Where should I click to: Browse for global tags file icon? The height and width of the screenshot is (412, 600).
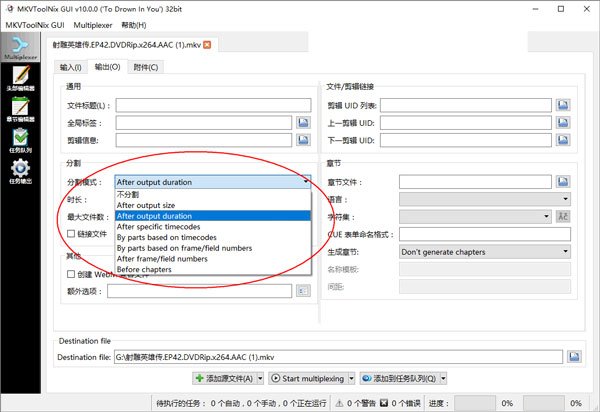[303, 122]
